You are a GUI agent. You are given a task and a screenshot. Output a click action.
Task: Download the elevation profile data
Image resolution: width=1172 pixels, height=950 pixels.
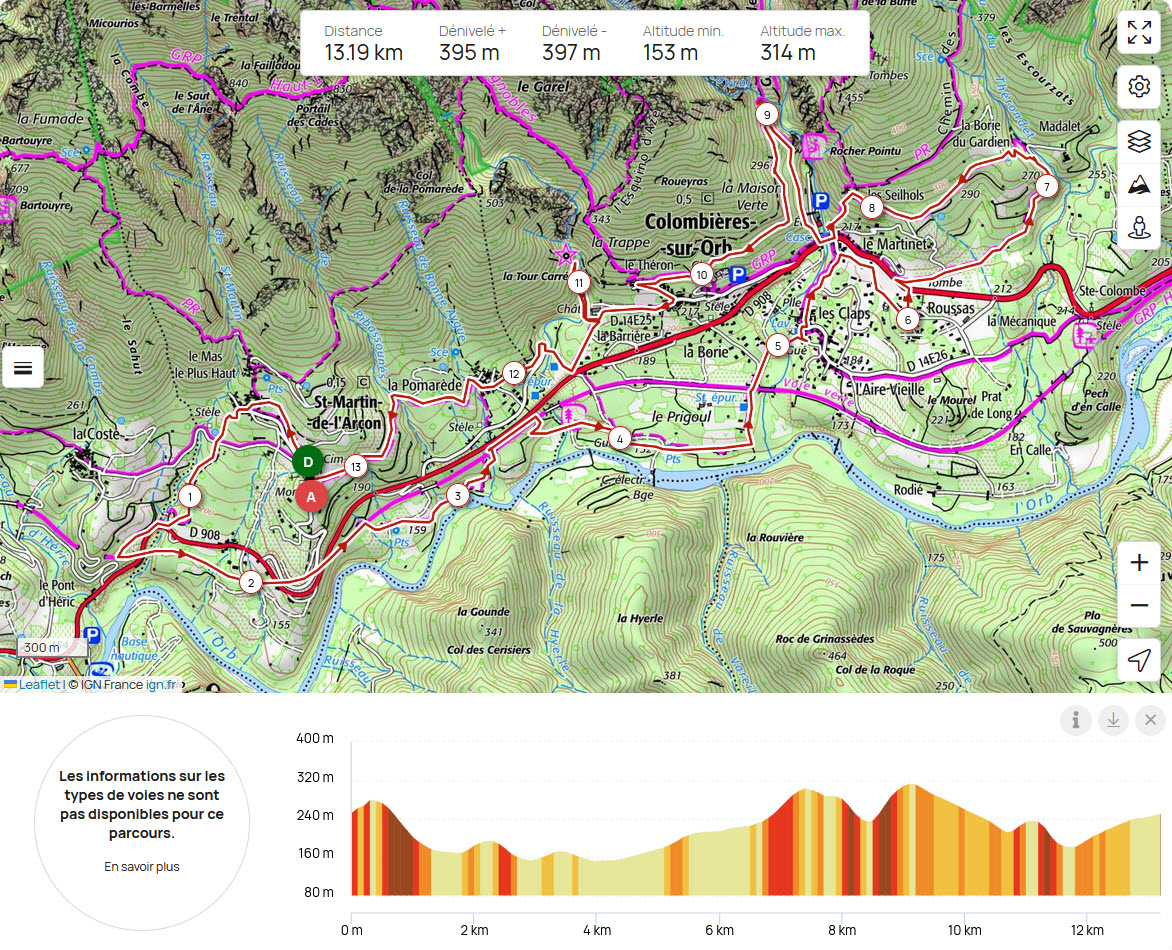tap(1113, 720)
